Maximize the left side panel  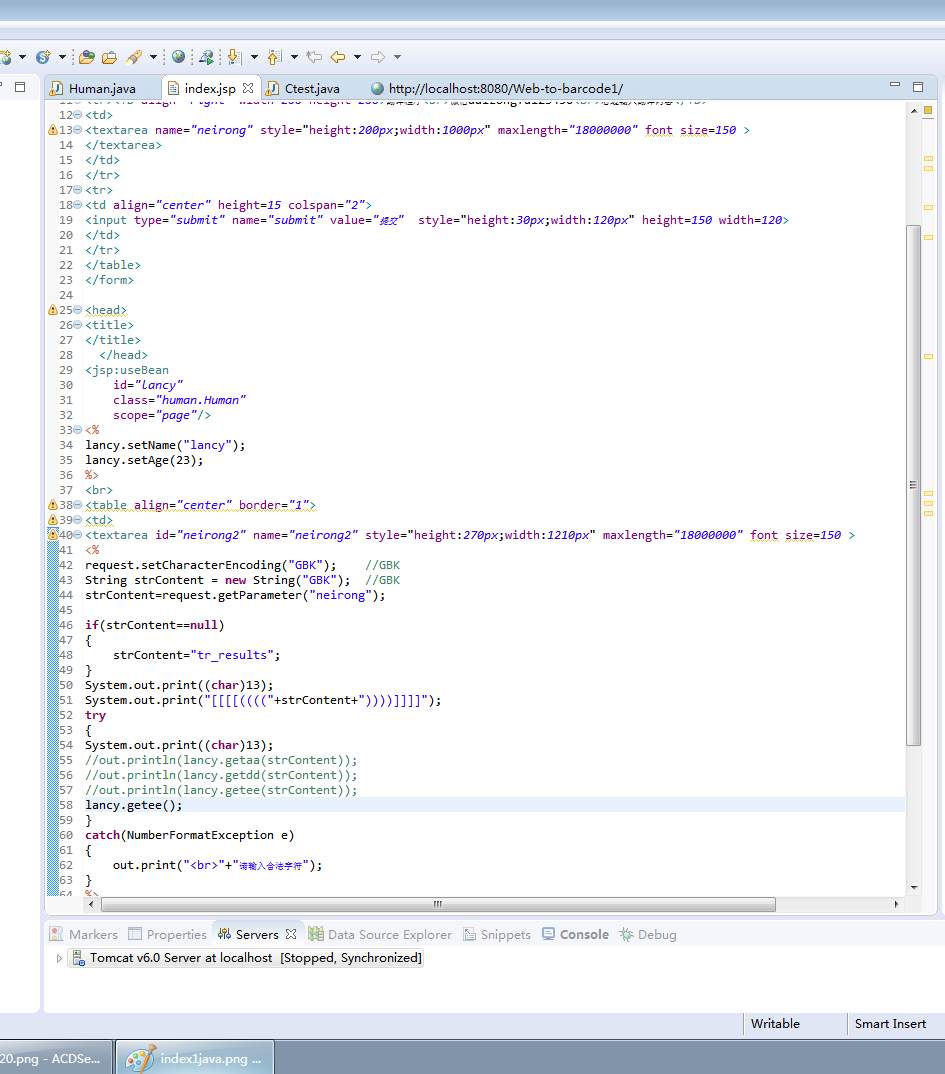tap(20, 87)
